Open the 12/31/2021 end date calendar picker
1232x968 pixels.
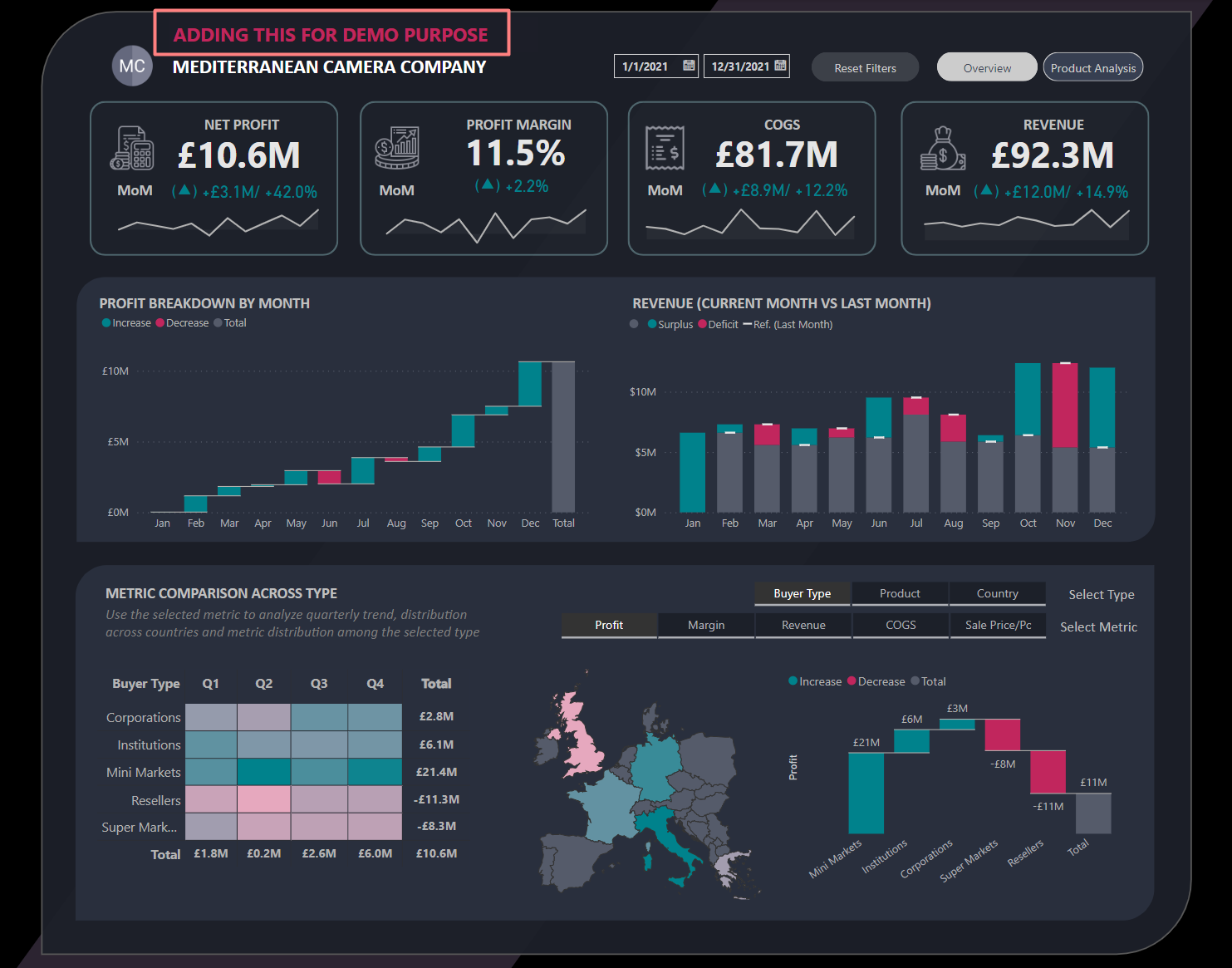[x=779, y=65]
